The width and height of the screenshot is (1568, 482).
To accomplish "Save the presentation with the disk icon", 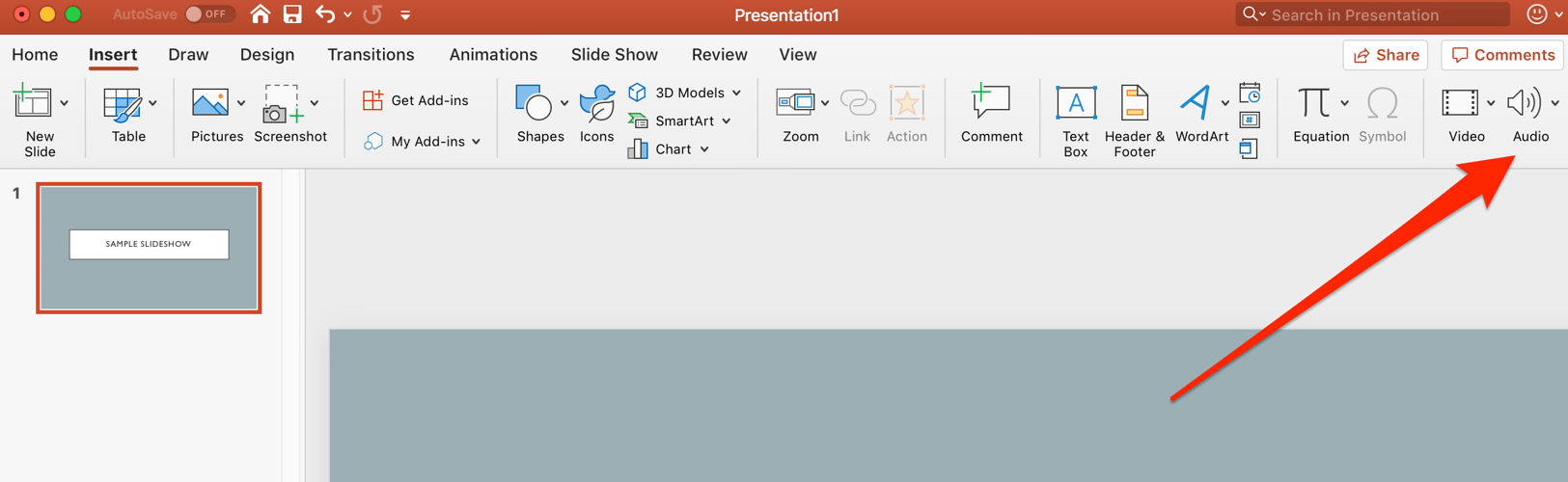I will [291, 14].
